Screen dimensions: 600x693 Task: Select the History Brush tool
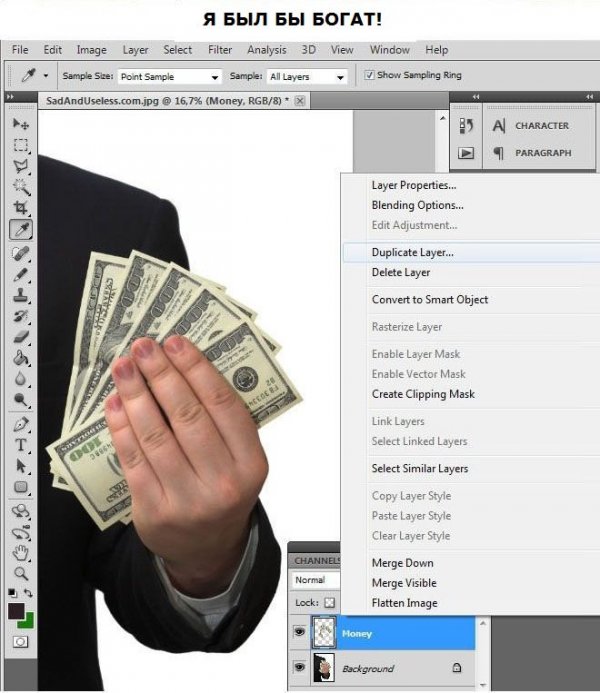pos(20,316)
